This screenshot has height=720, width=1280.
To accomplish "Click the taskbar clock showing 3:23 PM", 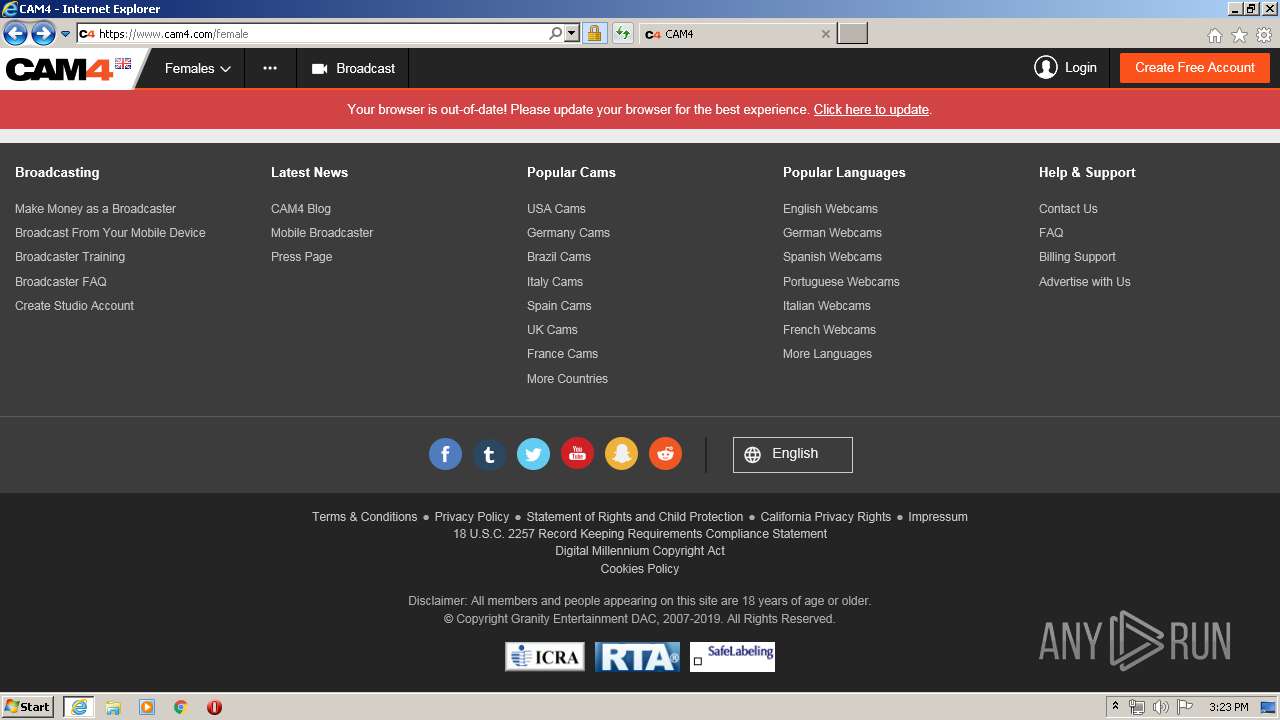I will [1228, 707].
